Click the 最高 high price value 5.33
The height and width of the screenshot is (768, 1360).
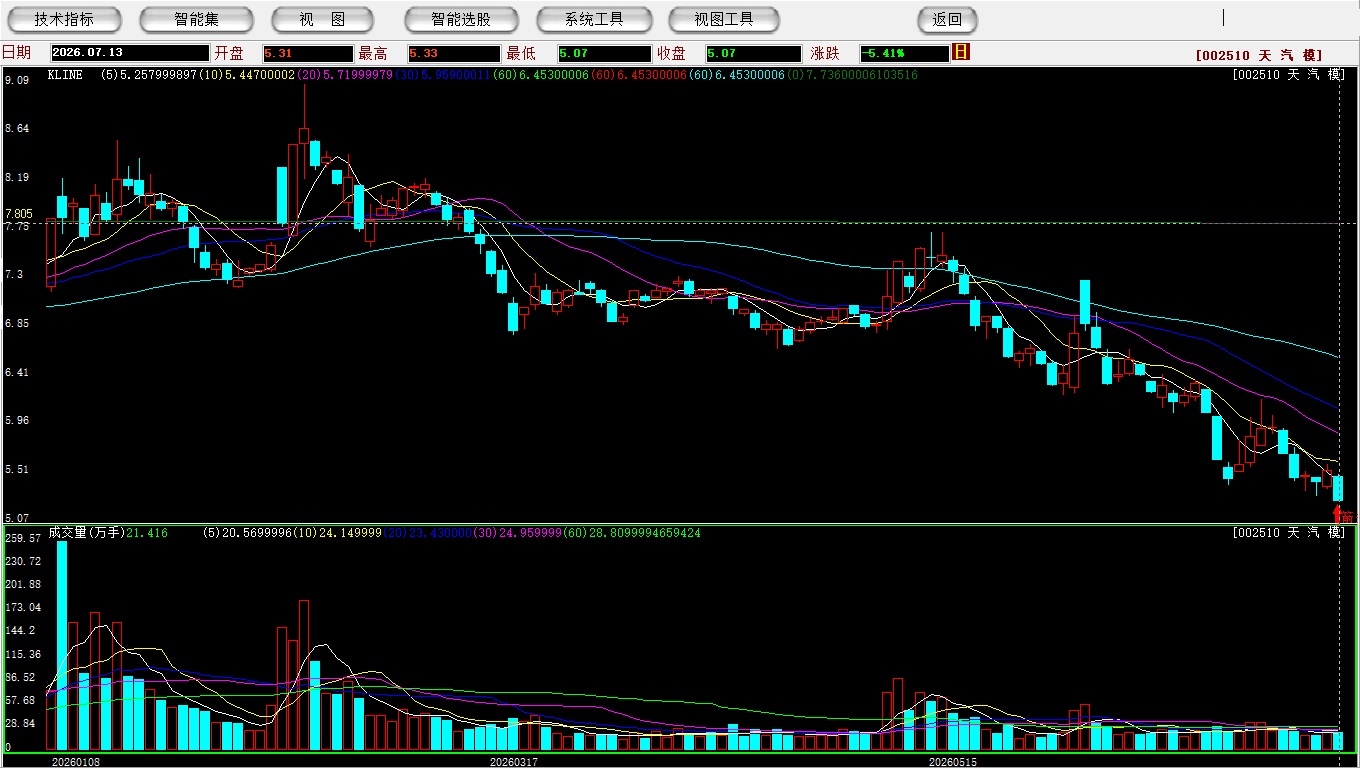tap(454, 54)
